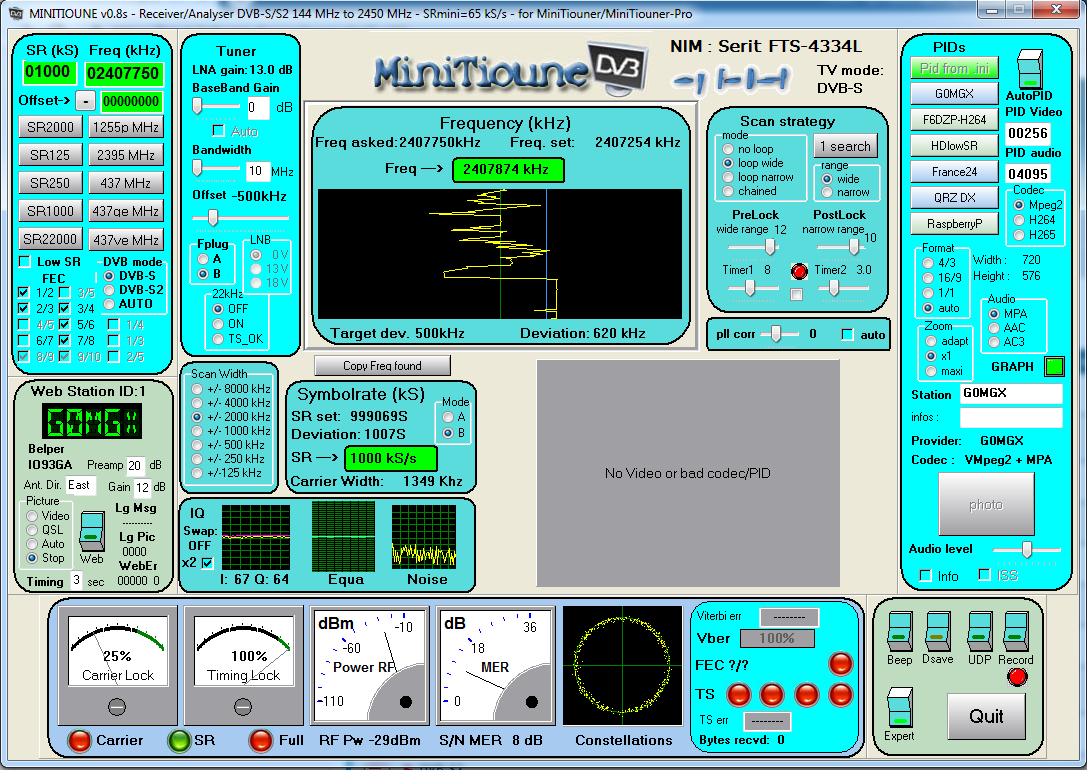Choose the 2395 MHz frequency preset
The height and width of the screenshot is (770, 1087).
tap(125, 155)
